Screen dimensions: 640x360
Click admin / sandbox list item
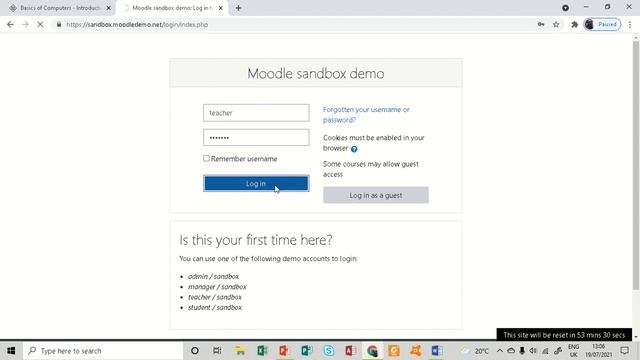pos(213,276)
